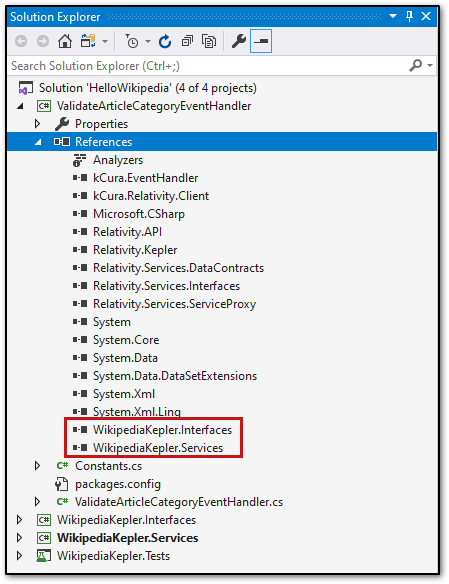
Task: Toggle the auto-hide pin
Action: coord(410,16)
